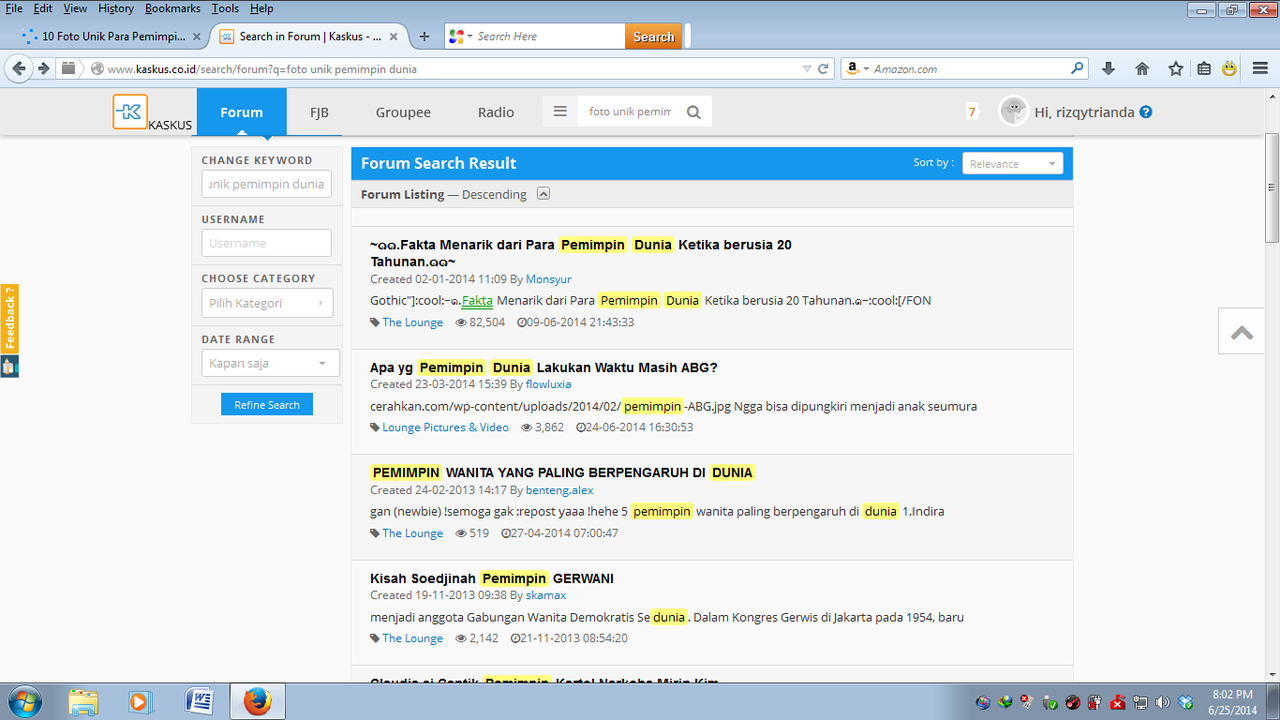Open thread PEMIMPIN WANITA YANG PALING BERPENGARUH
This screenshot has height=720, width=1280.
(562, 472)
